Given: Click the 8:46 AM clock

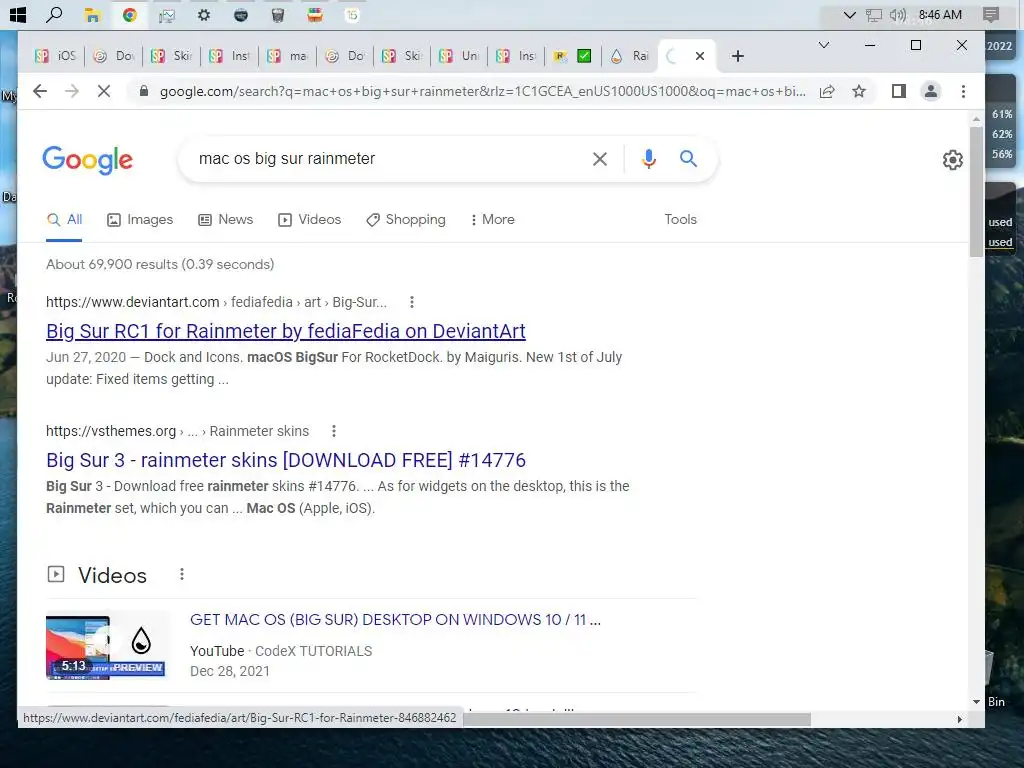Looking at the screenshot, I should (x=940, y=15).
